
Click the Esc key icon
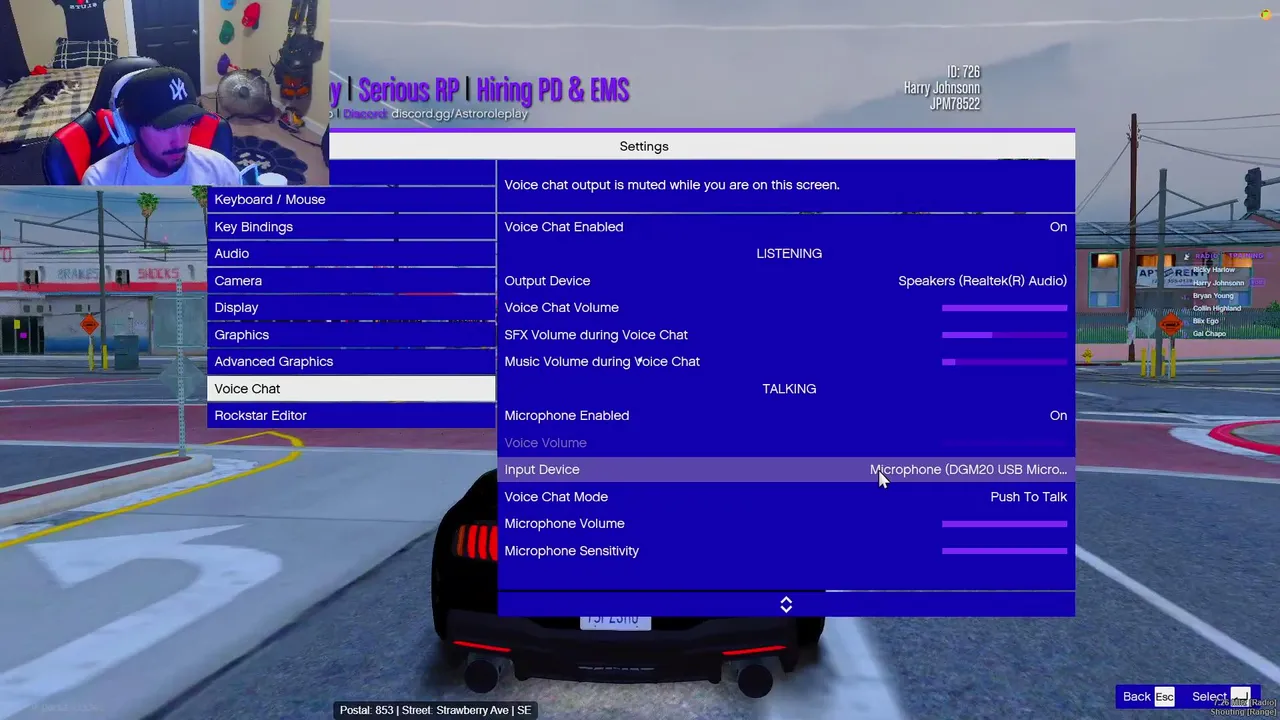pos(1164,697)
